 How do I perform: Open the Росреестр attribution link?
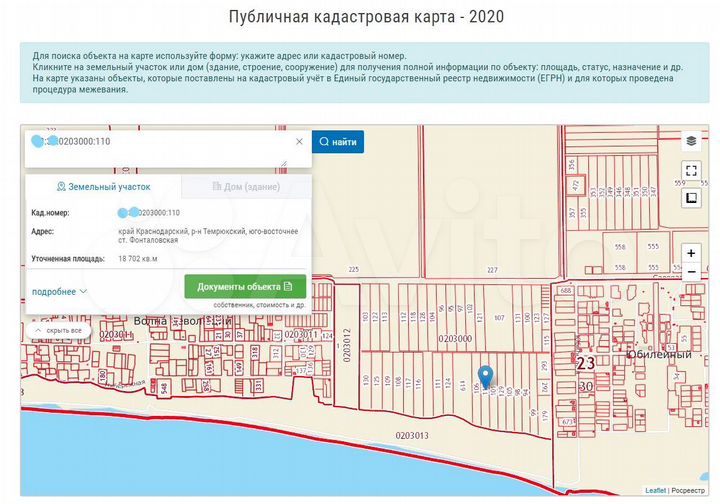click(688, 490)
